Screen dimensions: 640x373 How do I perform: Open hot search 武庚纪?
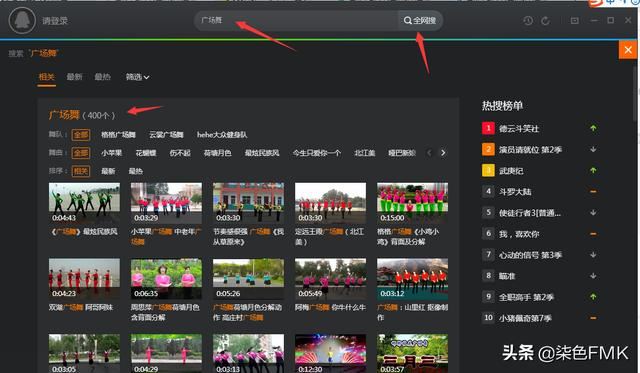[x=511, y=171]
